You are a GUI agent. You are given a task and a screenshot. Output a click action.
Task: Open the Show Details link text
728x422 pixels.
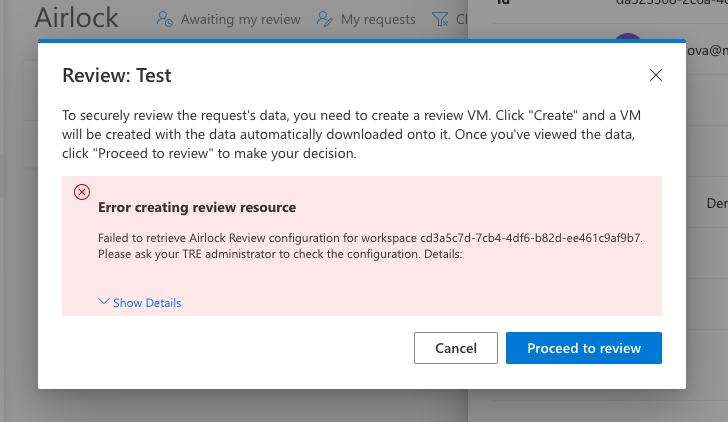click(147, 303)
